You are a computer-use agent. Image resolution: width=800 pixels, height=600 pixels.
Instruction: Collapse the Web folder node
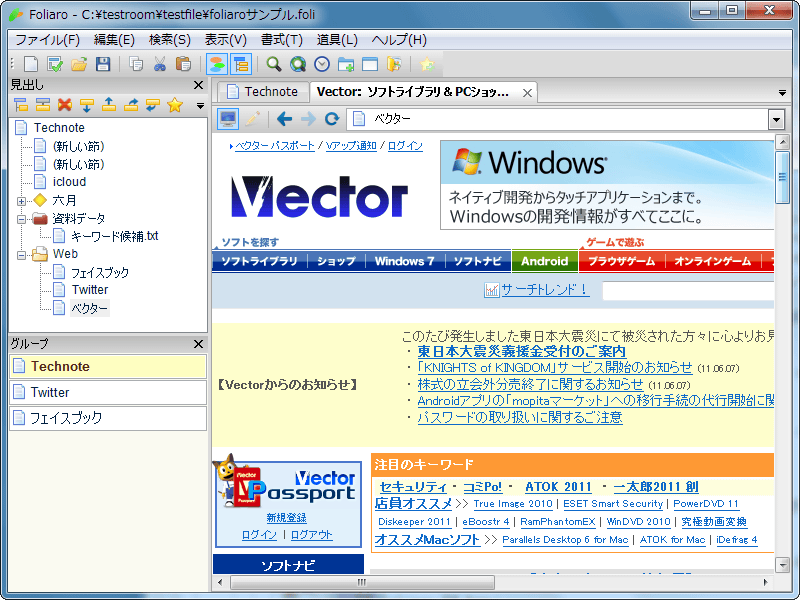click(21, 255)
